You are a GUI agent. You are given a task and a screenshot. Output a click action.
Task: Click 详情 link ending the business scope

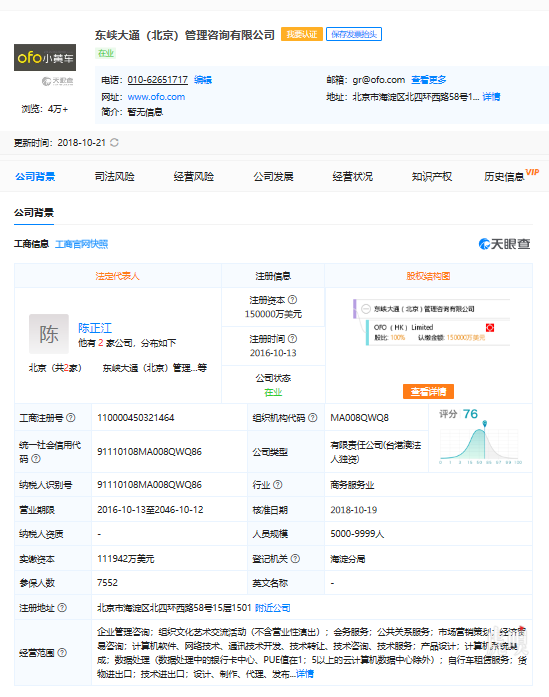pyautogui.click(x=305, y=674)
